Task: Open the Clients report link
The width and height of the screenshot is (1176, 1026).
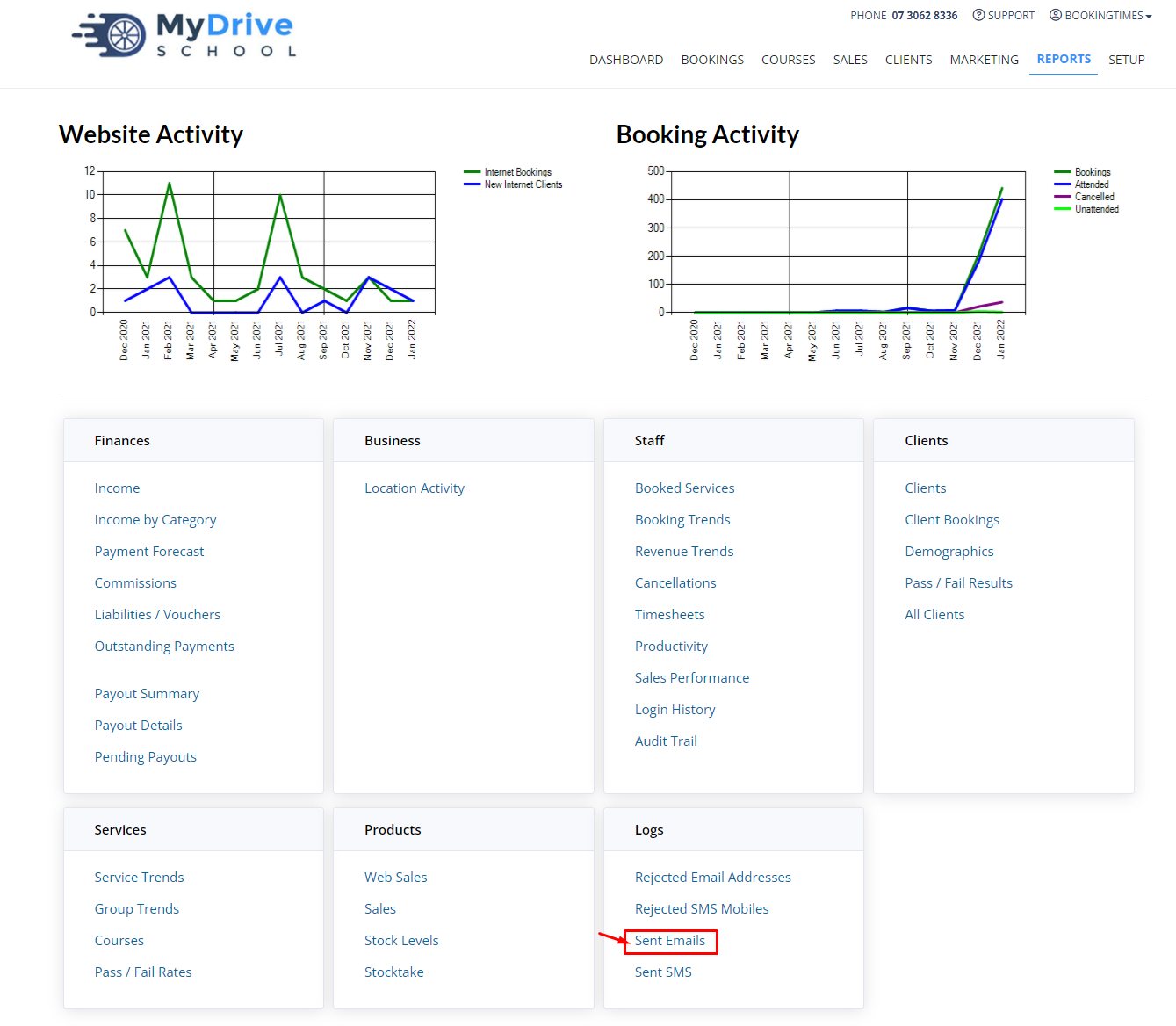Action: click(925, 488)
